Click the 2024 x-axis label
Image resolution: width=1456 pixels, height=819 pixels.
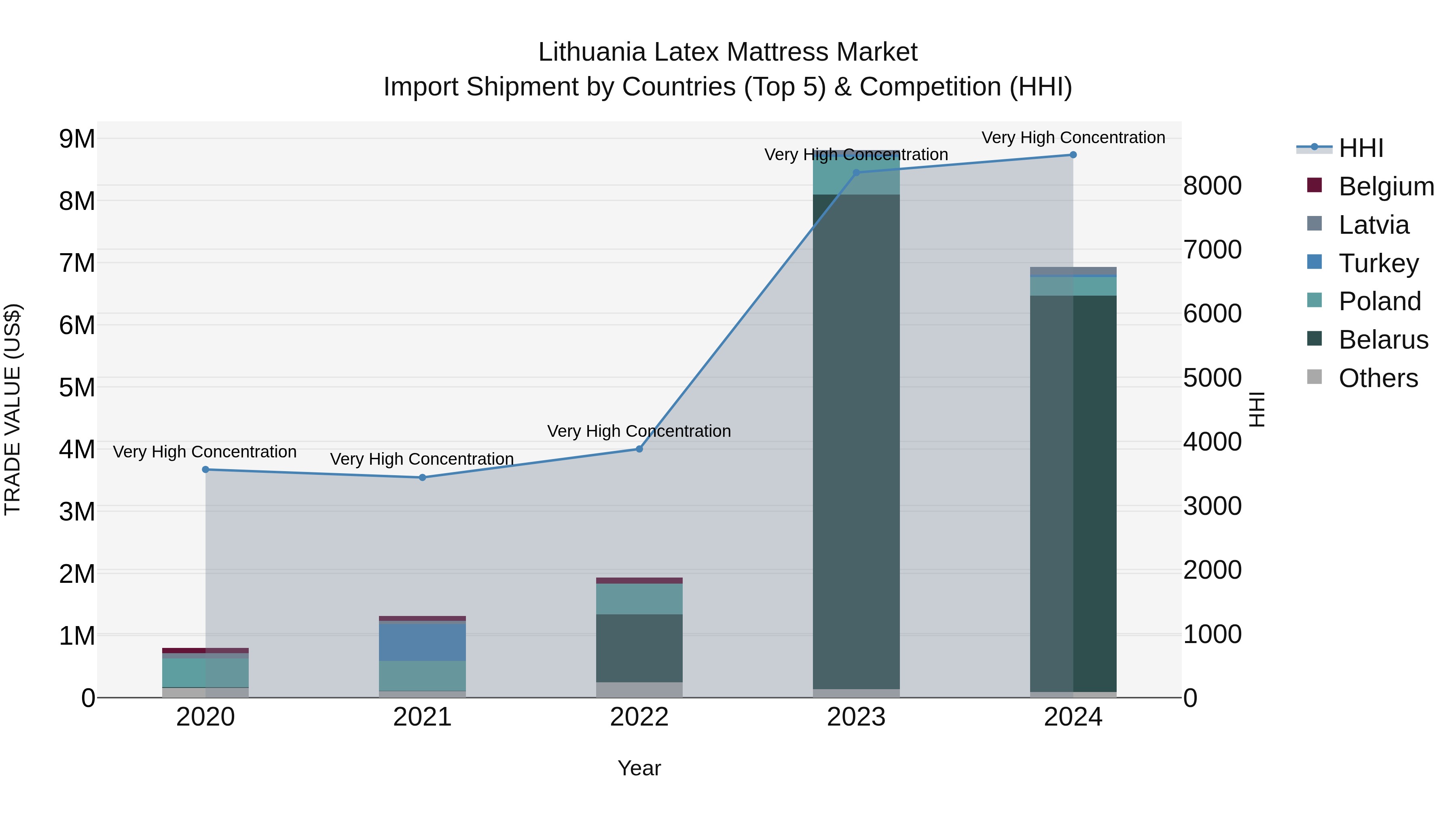click(x=1073, y=717)
